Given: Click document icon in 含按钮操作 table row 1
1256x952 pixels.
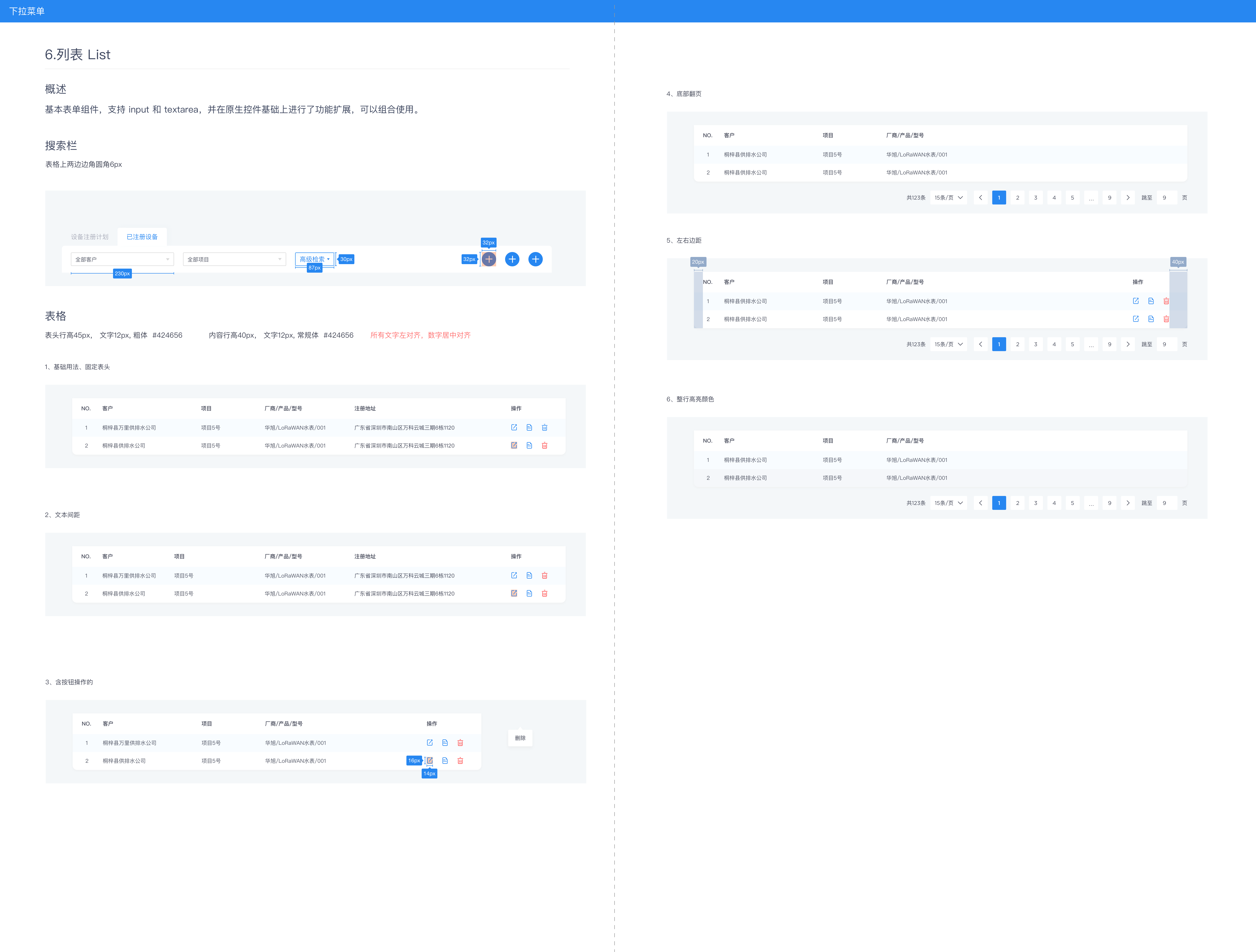Looking at the screenshot, I should (445, 743).
